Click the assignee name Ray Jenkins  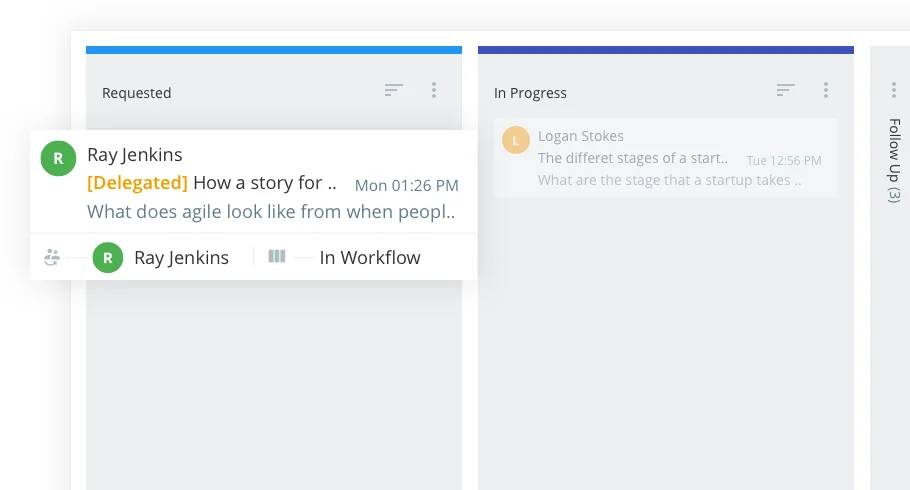tap(181, 258)
